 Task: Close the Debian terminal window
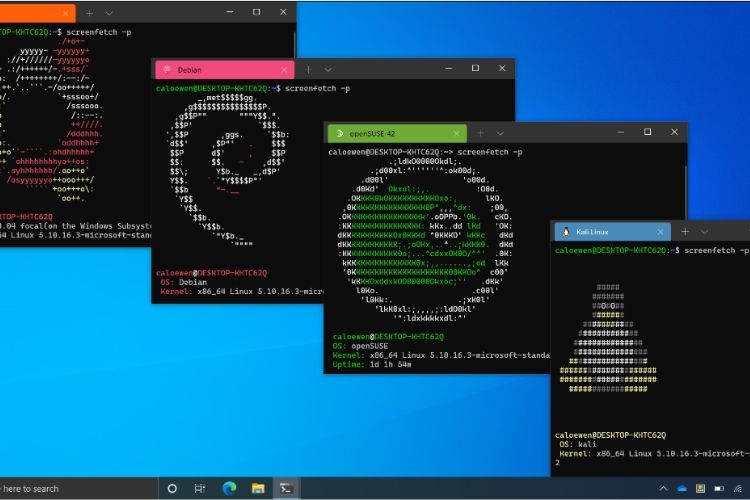[502, 68]
